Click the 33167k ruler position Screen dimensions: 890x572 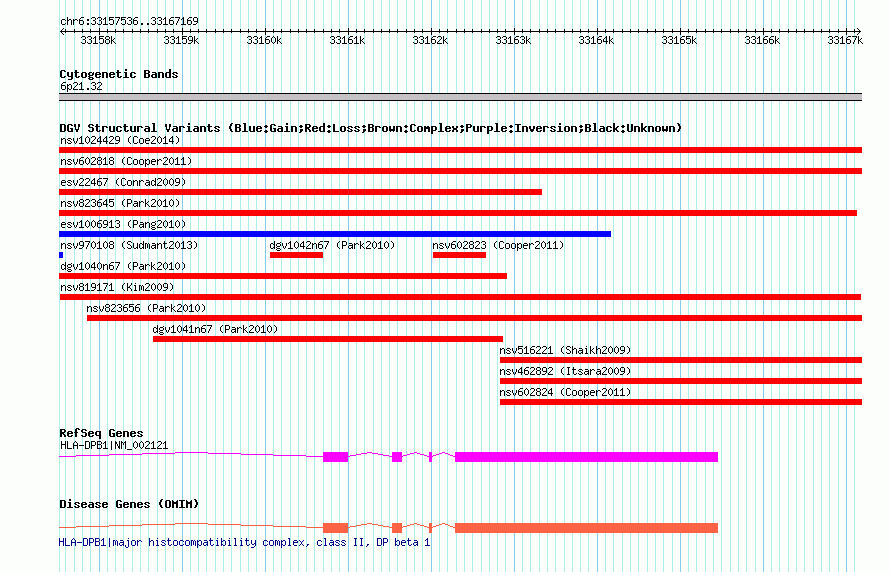pyautogui.click(x=845, y=40)
